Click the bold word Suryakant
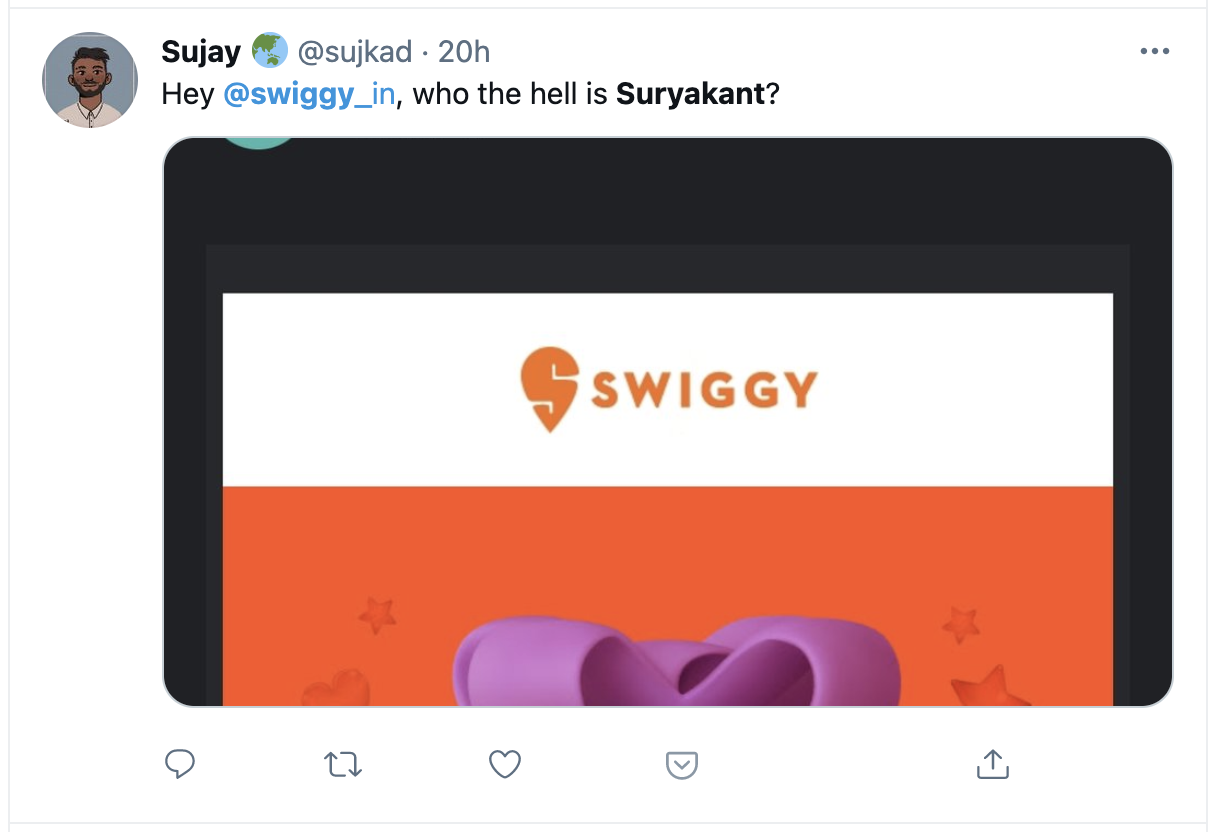This screenshot has width=1214, height=832. (690, 95)
